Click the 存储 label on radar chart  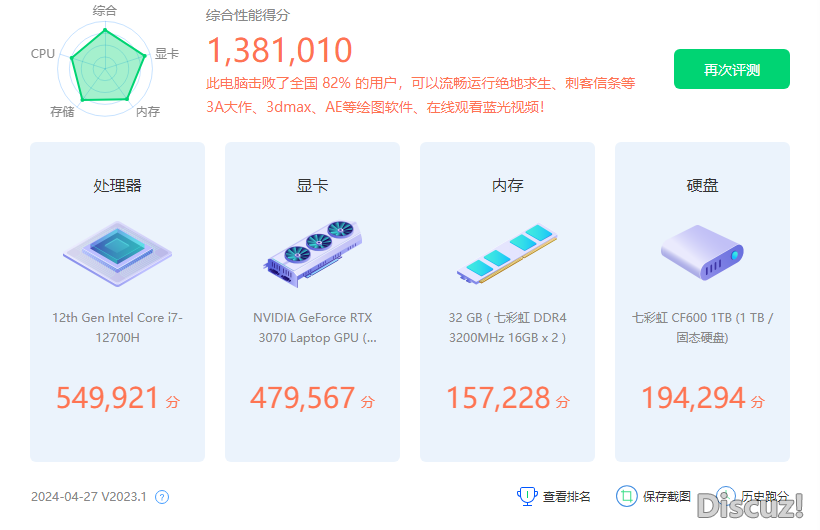(62, 111)
